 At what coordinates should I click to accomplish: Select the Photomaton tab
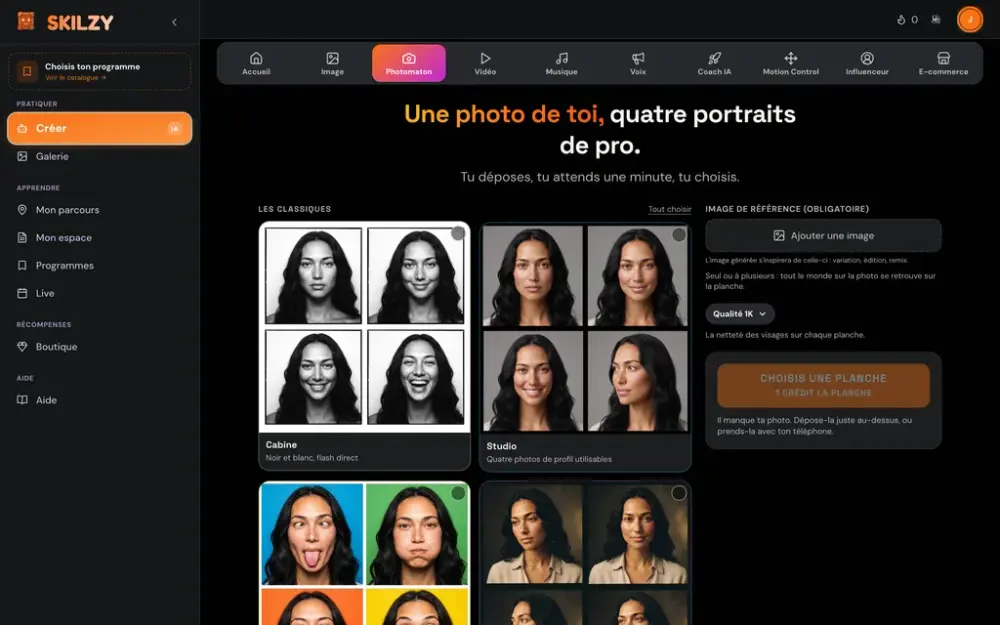[409, 63]
